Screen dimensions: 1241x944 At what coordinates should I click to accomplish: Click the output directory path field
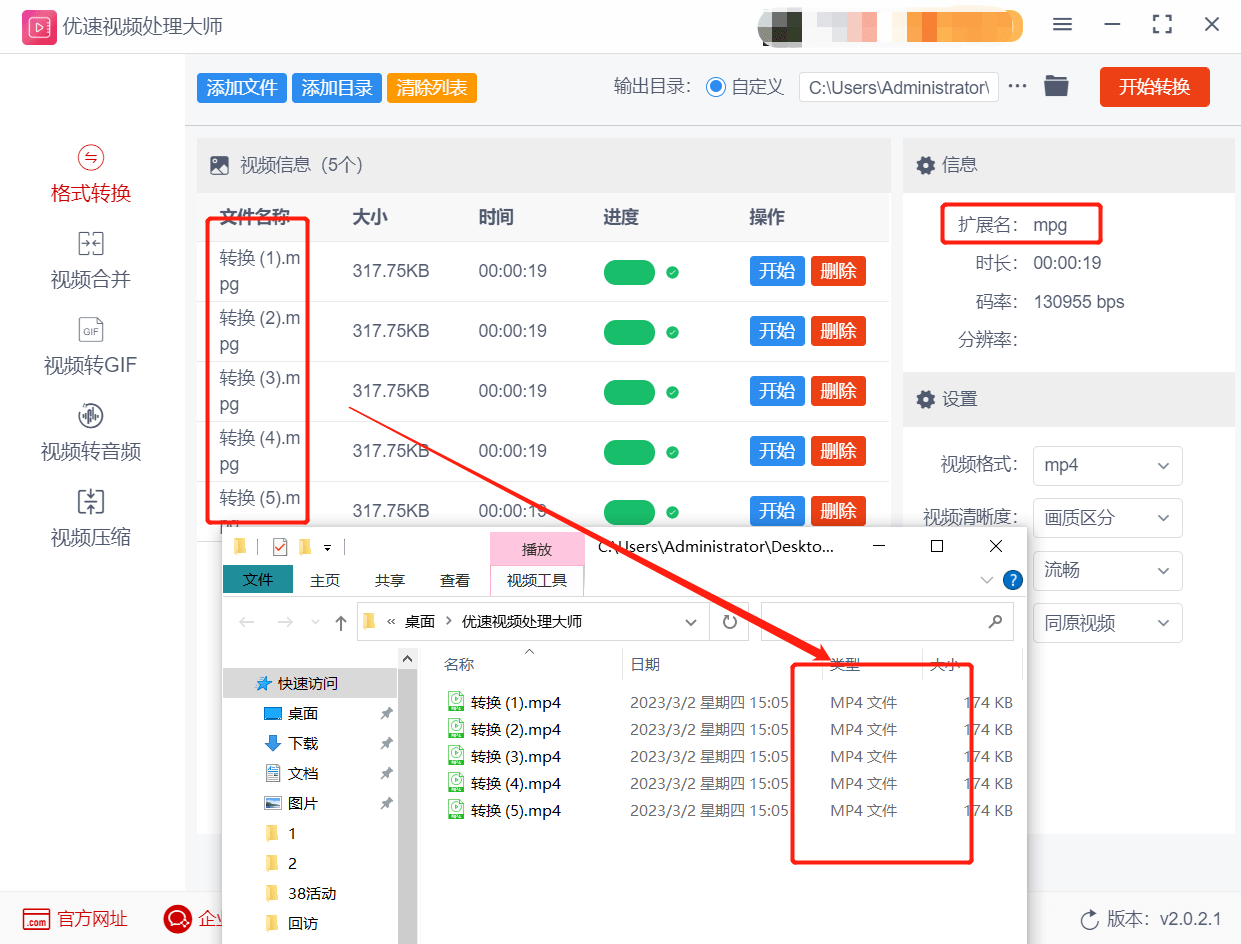[x=899, y=87]
